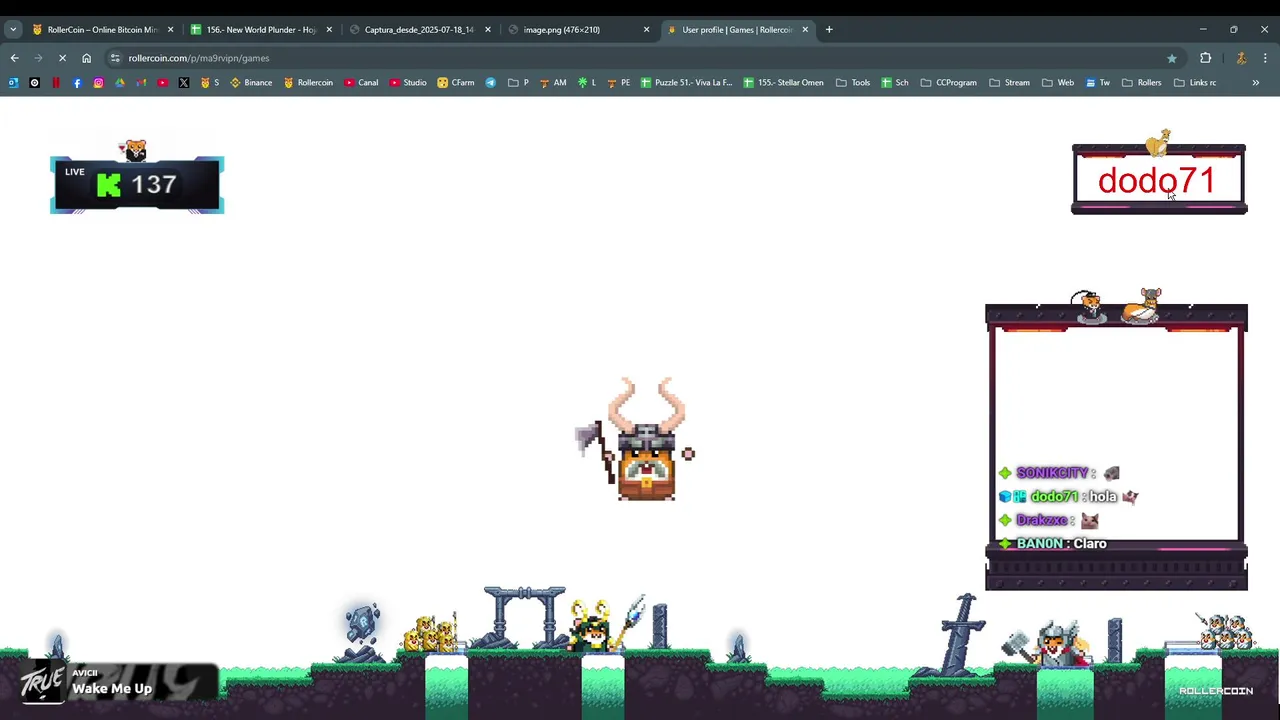Open the X (Twitter) bookmark icon
This screenshot has width=1280, height=720.
click(184, 83)
